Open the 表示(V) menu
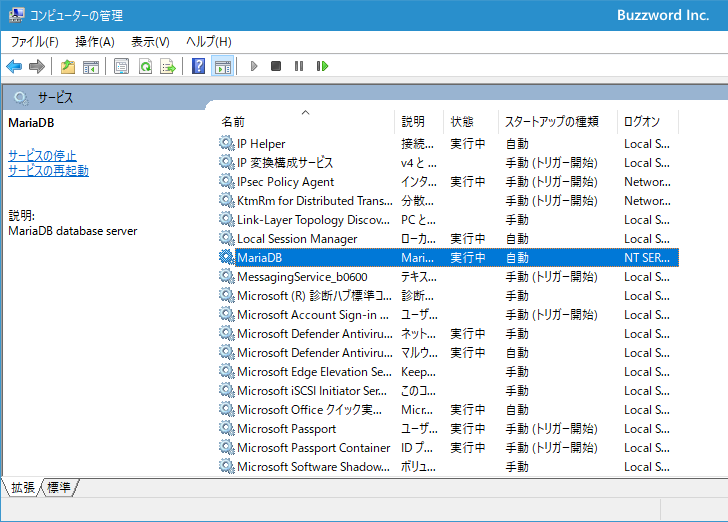 coord(150,42)
